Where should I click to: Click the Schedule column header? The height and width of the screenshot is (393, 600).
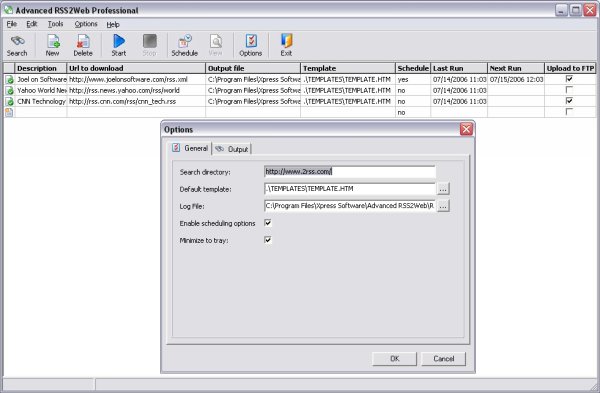click(x=413, y=68)
